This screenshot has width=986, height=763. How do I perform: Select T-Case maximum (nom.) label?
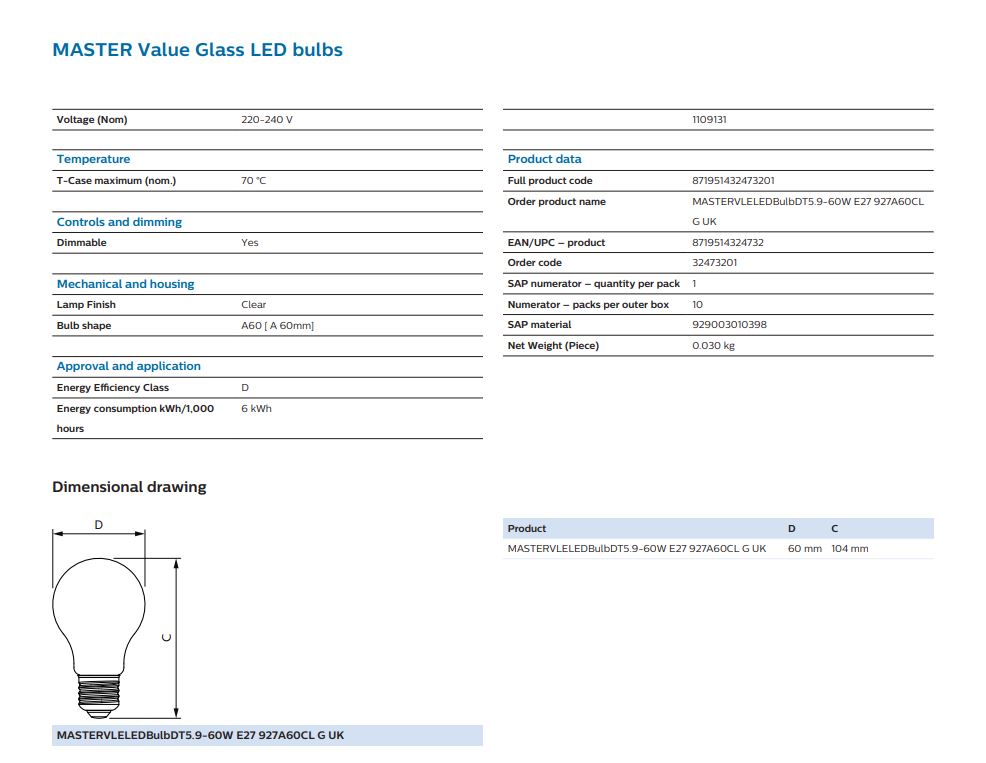(x=116, y=181)
